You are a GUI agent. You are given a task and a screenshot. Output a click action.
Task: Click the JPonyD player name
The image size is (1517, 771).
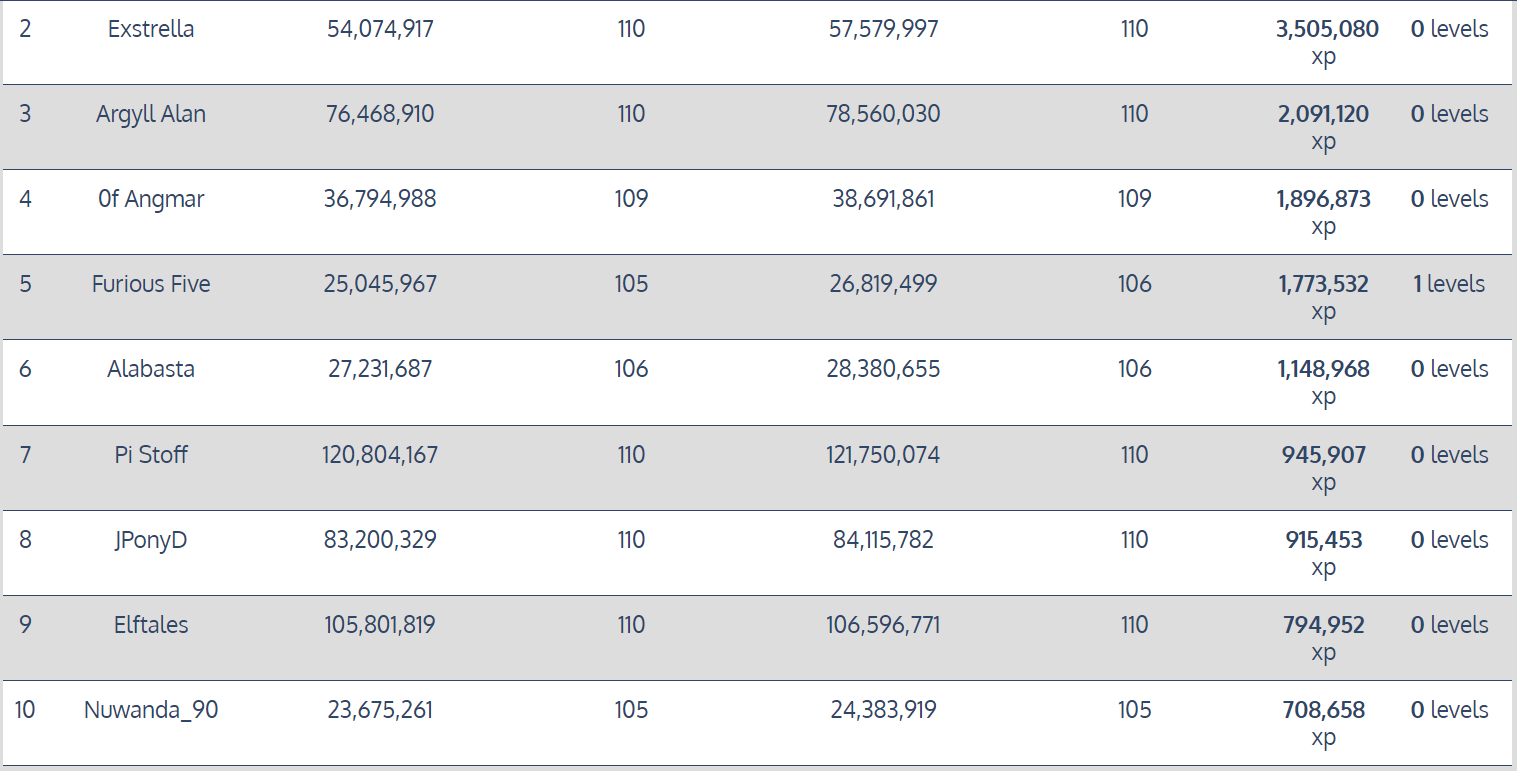tap(151, 540)
